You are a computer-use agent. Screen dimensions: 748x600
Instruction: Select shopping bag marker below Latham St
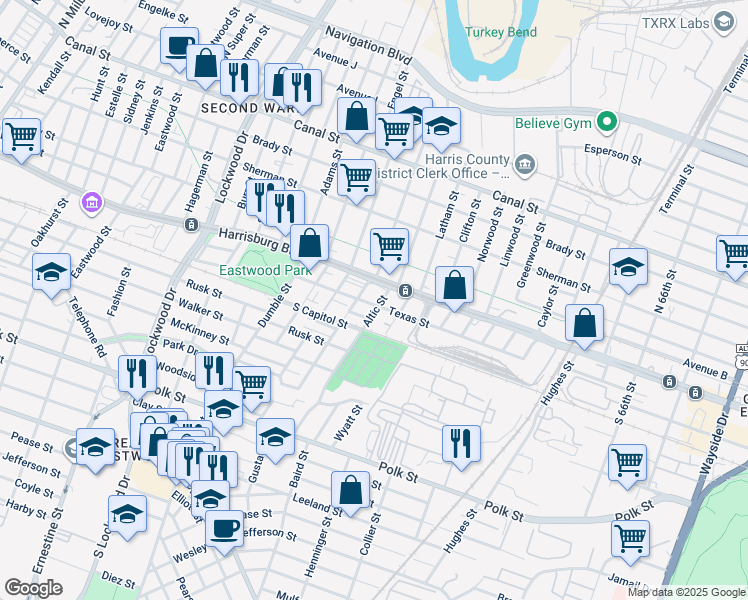454,287
